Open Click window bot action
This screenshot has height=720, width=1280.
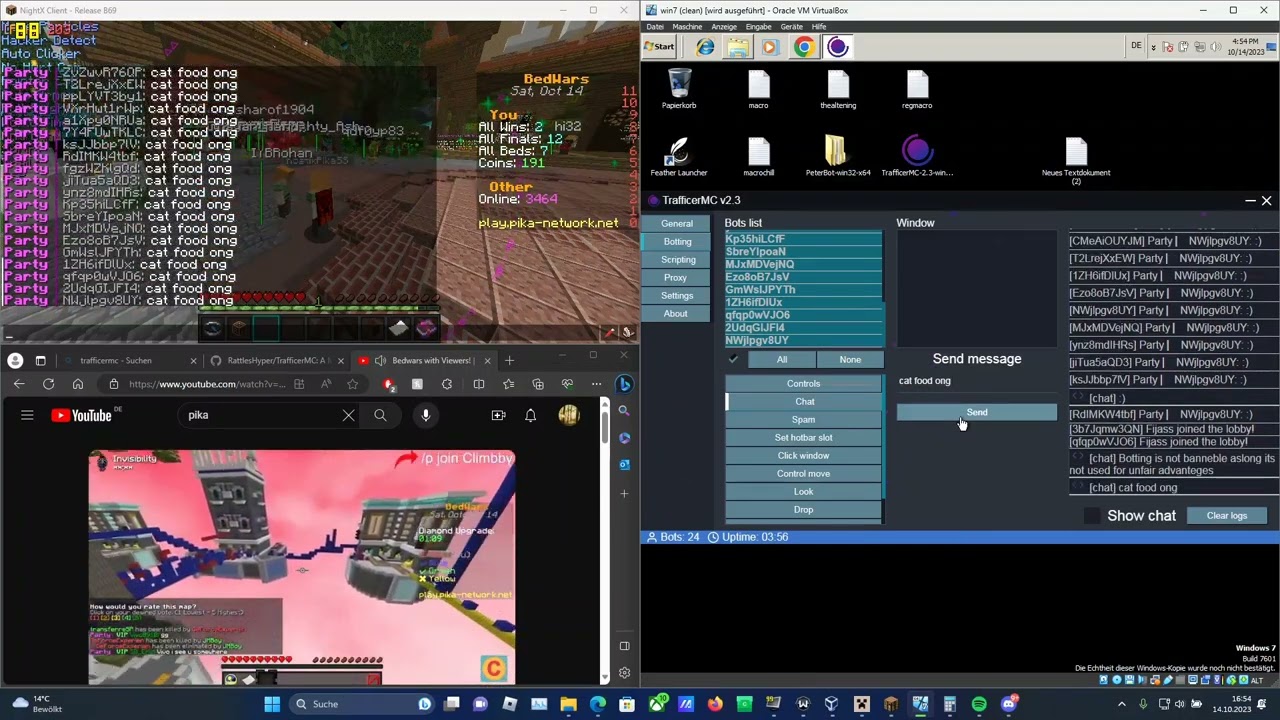(x=803, y=455)
